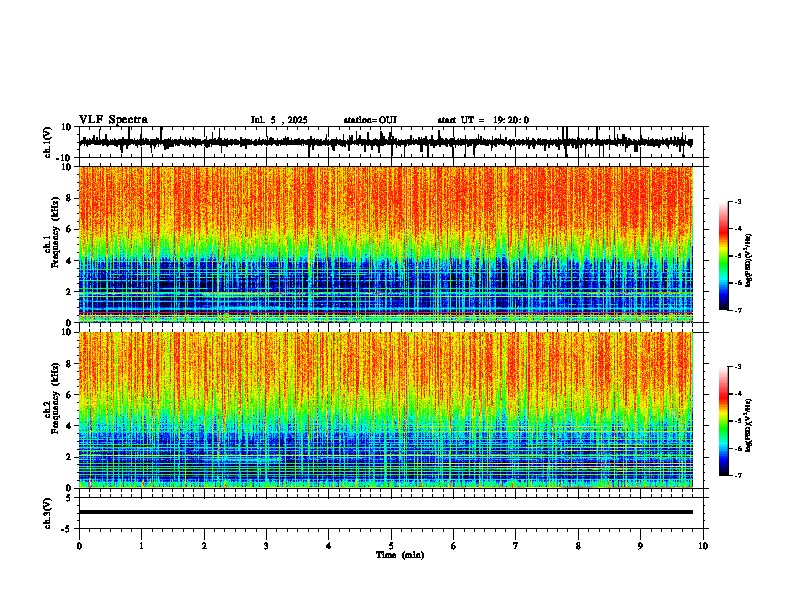
Task: Click the ch.1 color bar log(PSD) label
Action: pyautogui.click(x=748, y=261)
